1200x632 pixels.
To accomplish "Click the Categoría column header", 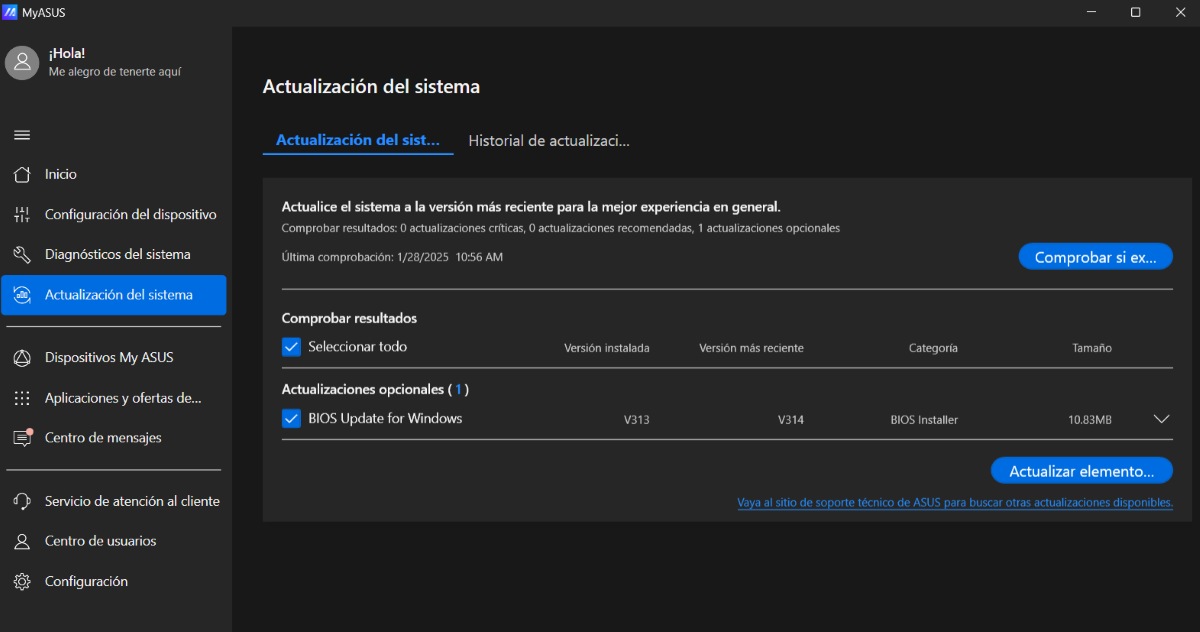I will 933,348.
